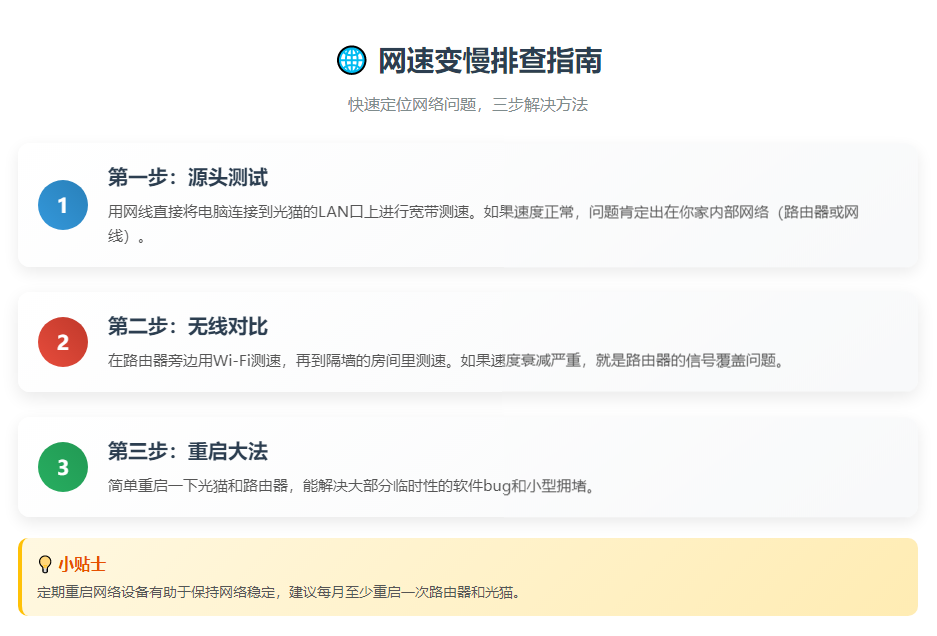Click the heading 第一步：源头测试
This screenshot has width=937, height=636.
[188, 178]
